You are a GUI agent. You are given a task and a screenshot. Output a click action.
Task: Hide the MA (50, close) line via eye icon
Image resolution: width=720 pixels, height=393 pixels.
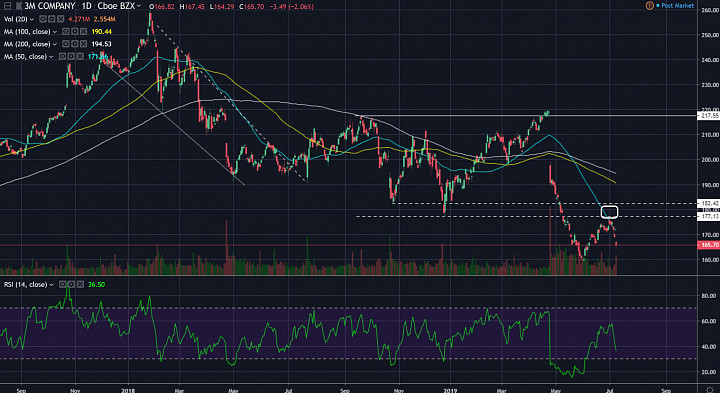(62, 56)
